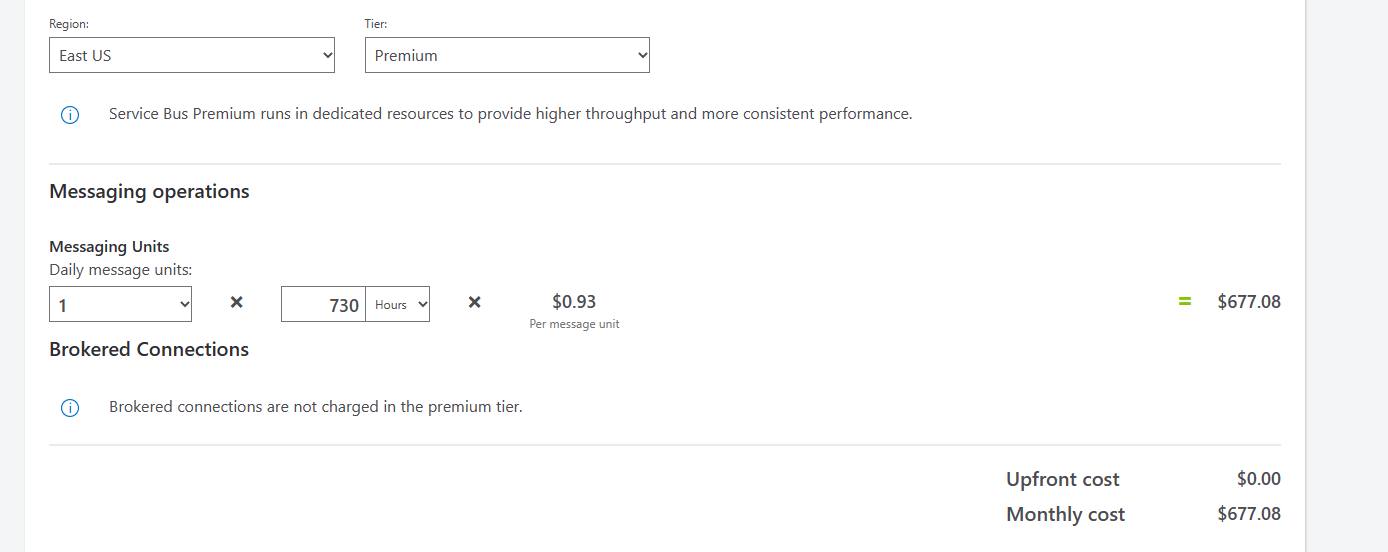Open the Daily message units dropdown

pyautogui.click(x=120, y=305)
